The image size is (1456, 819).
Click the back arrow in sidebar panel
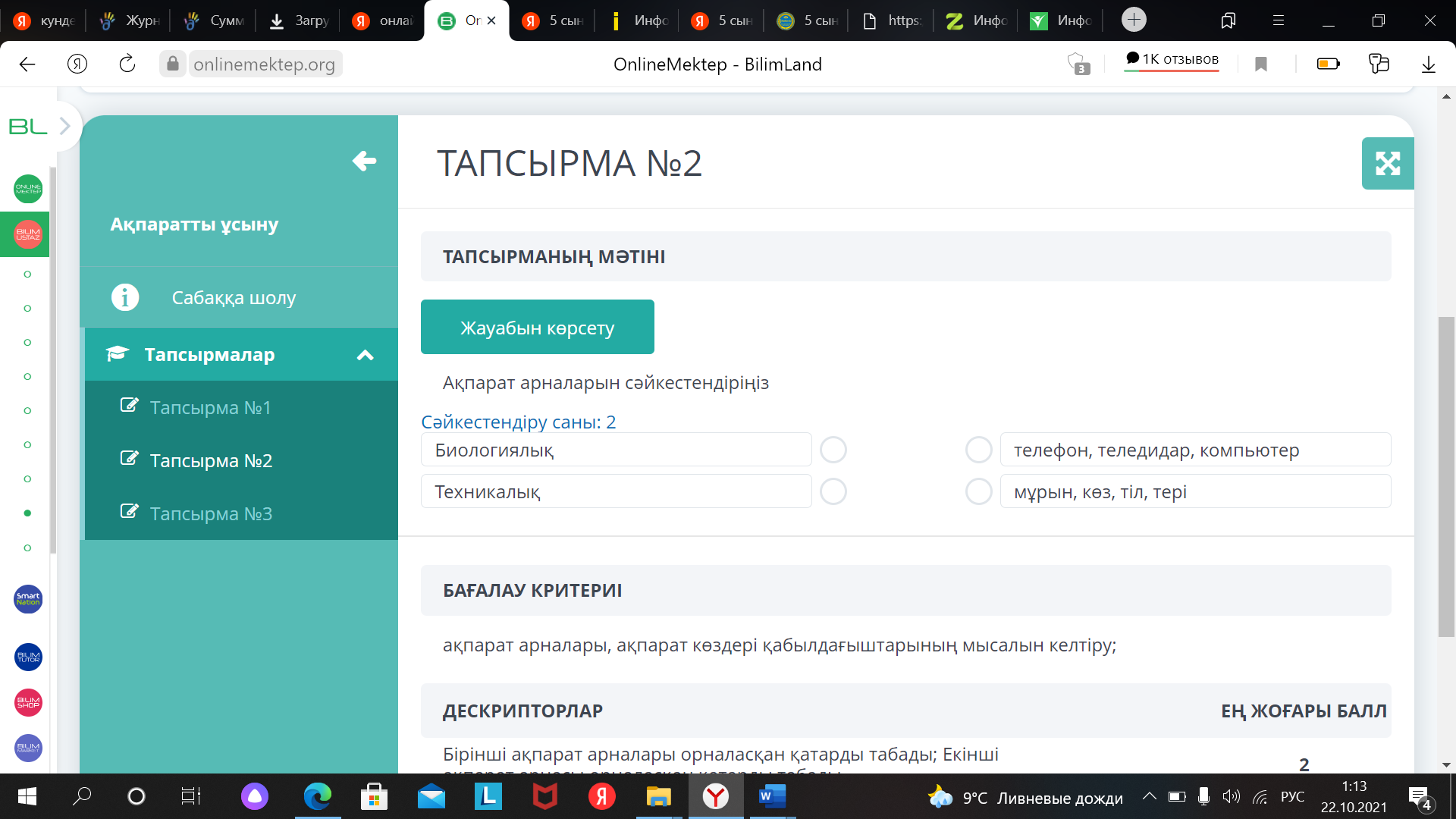364,161
